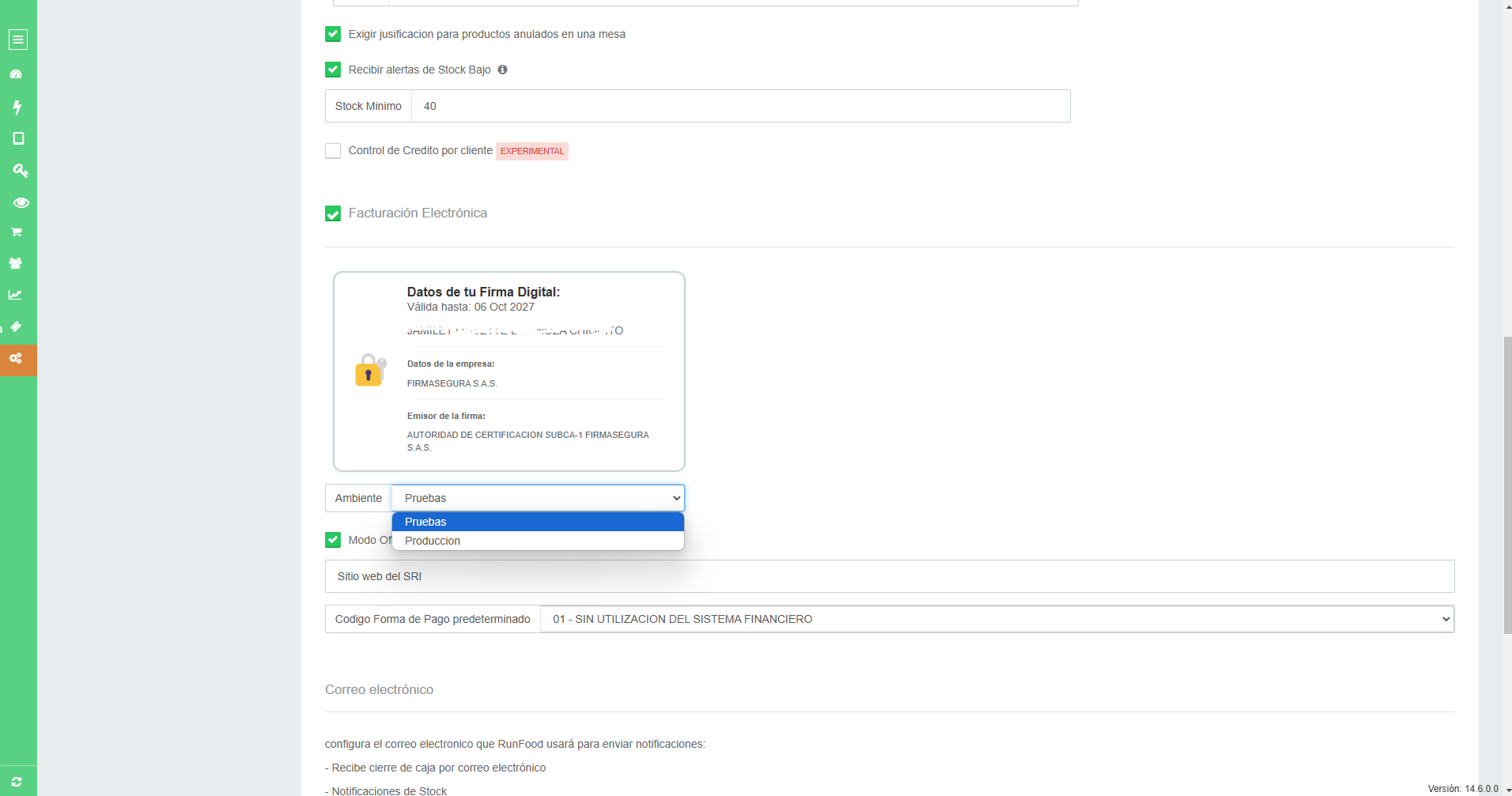Click the key icon in the sidebar
This screenshot has height=796, width=1512.
point(20,170)
